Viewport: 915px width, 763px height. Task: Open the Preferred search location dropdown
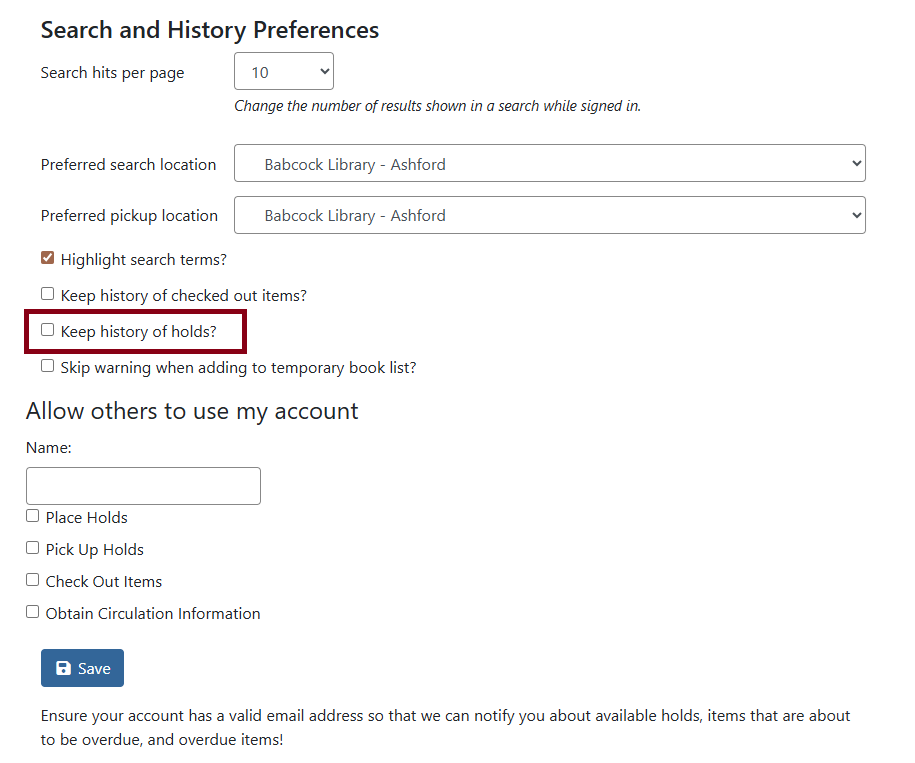[x=549, y=163]
